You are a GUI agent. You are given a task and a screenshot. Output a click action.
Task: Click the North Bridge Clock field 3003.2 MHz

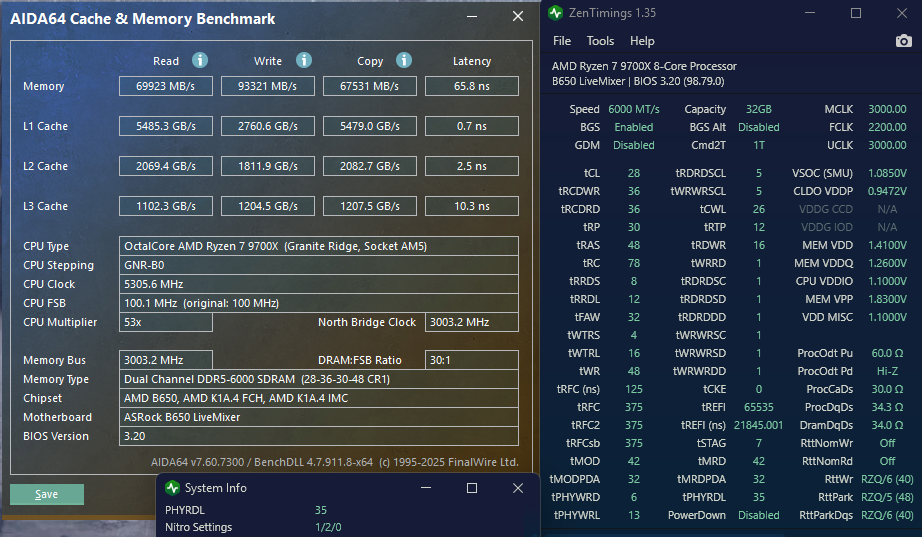coord(472,322)
